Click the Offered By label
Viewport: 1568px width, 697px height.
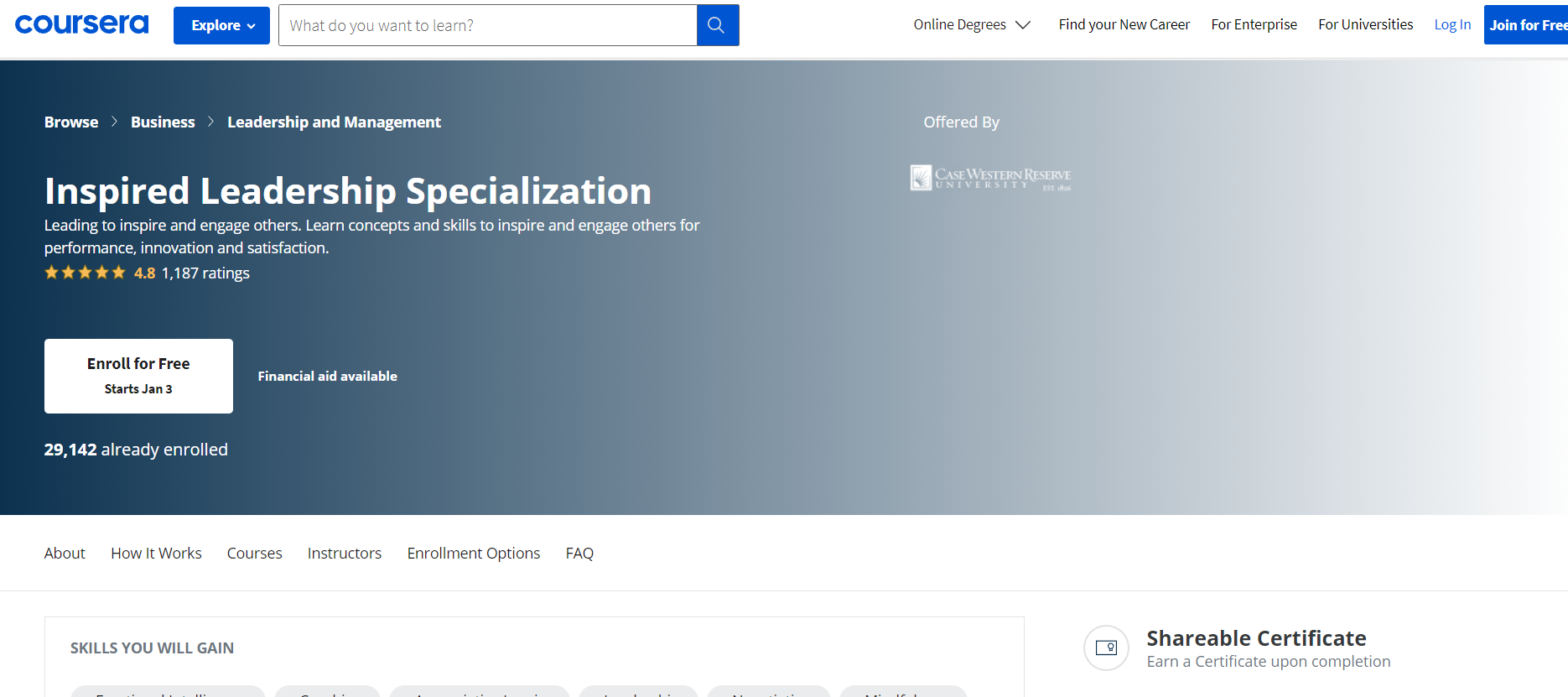[x=961, y=122]
